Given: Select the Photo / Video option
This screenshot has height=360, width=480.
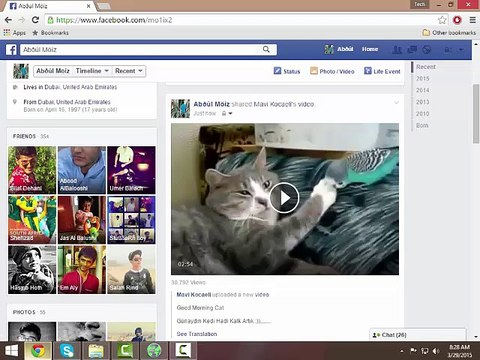Looking at the screenshot, I should [332, 71].
